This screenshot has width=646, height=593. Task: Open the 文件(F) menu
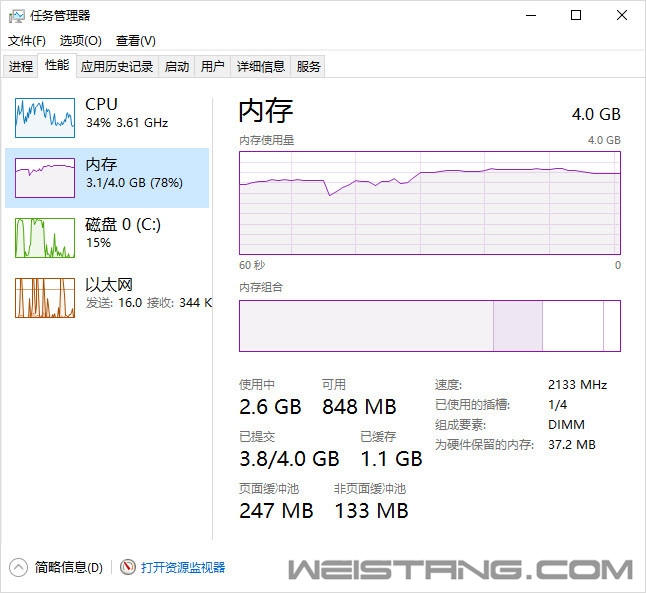point(27,41)
